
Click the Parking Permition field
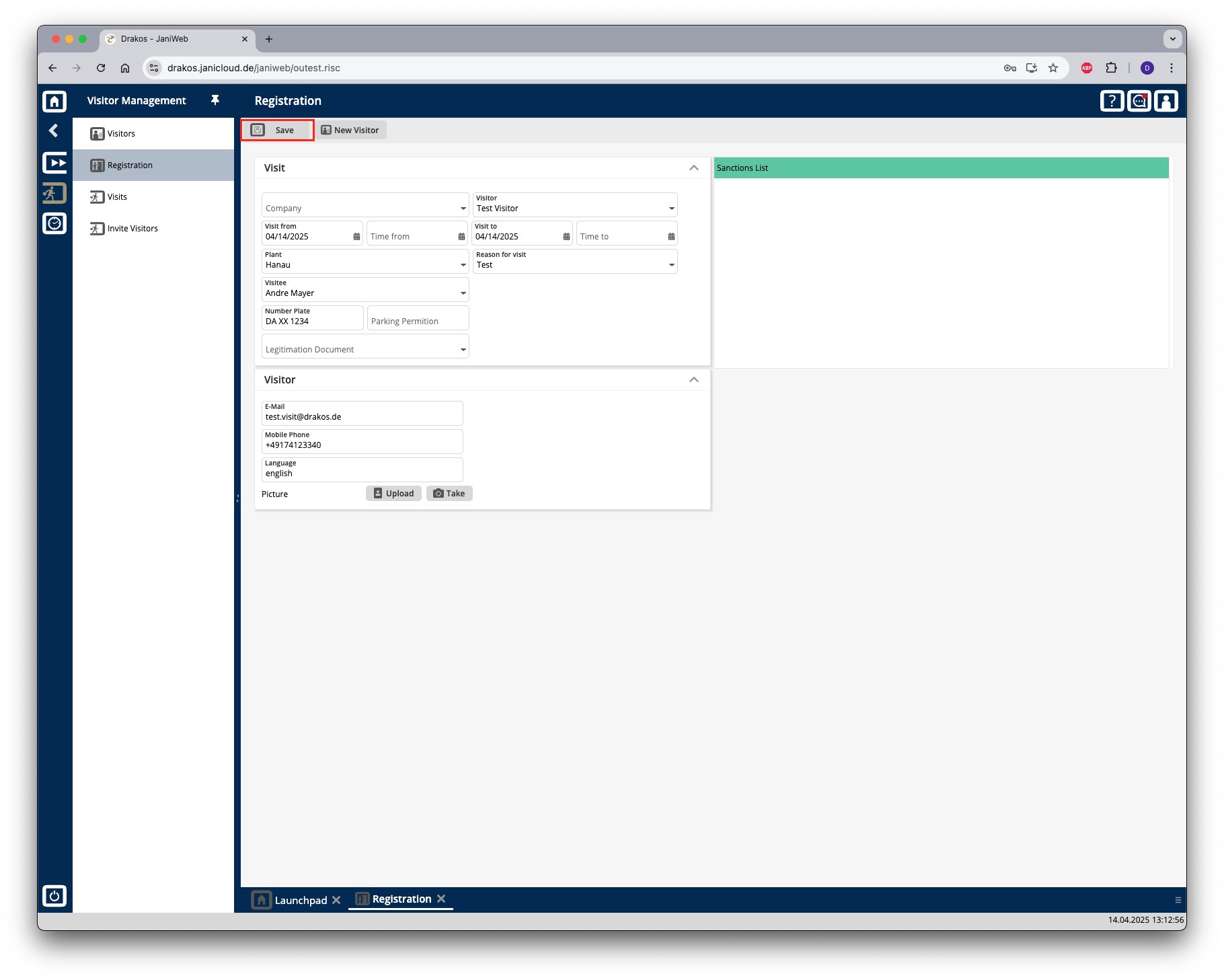click(x=418, y=317)
